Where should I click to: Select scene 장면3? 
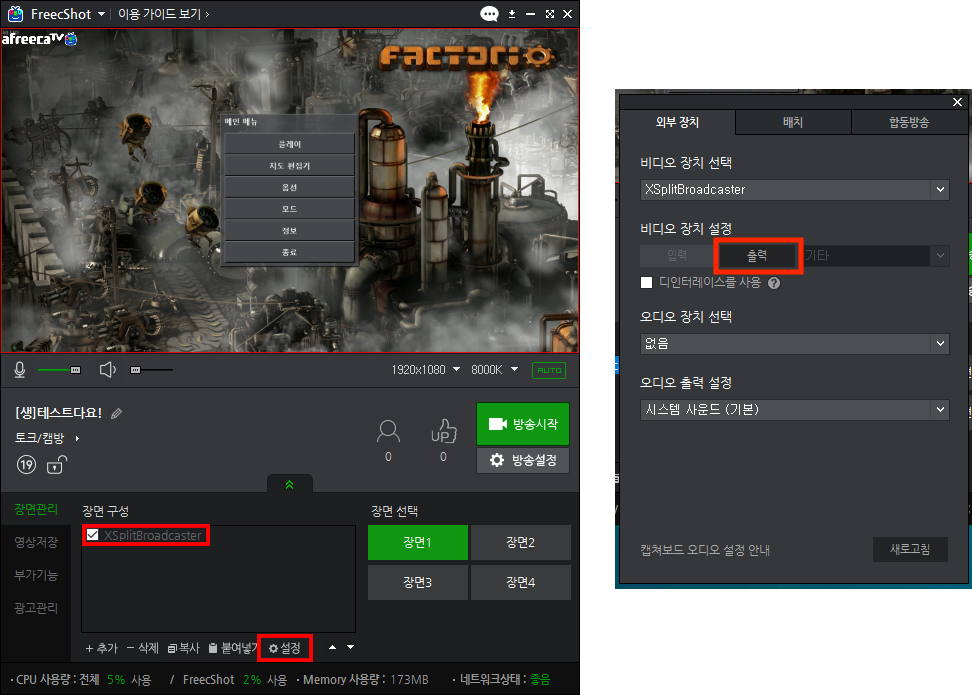418,582
